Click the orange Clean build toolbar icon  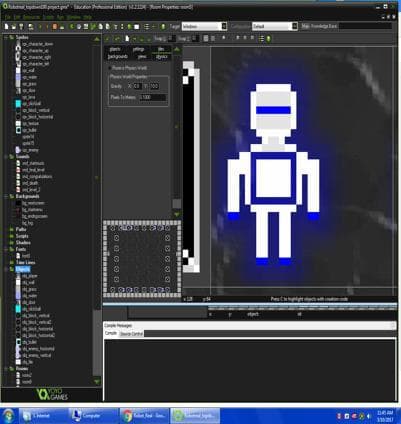pos(54,27)
